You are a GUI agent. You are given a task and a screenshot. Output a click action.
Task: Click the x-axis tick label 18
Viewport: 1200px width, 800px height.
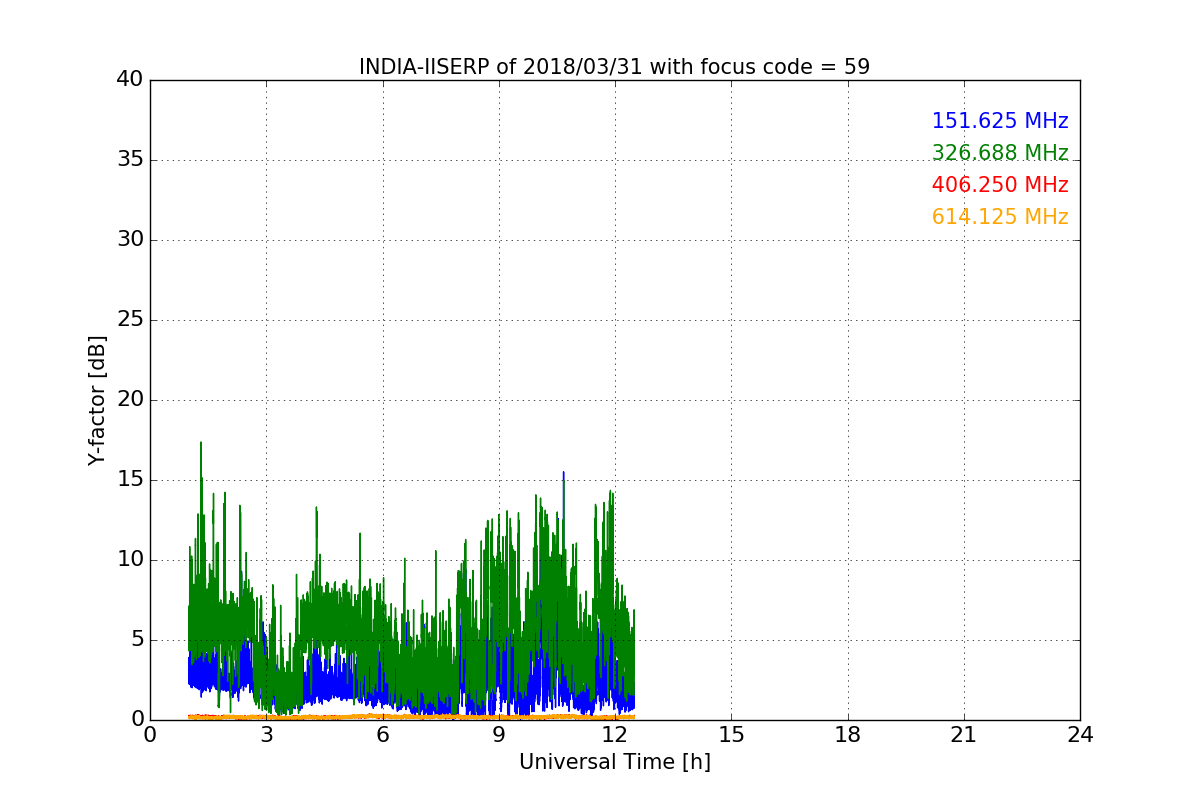[x=848, y=734]
